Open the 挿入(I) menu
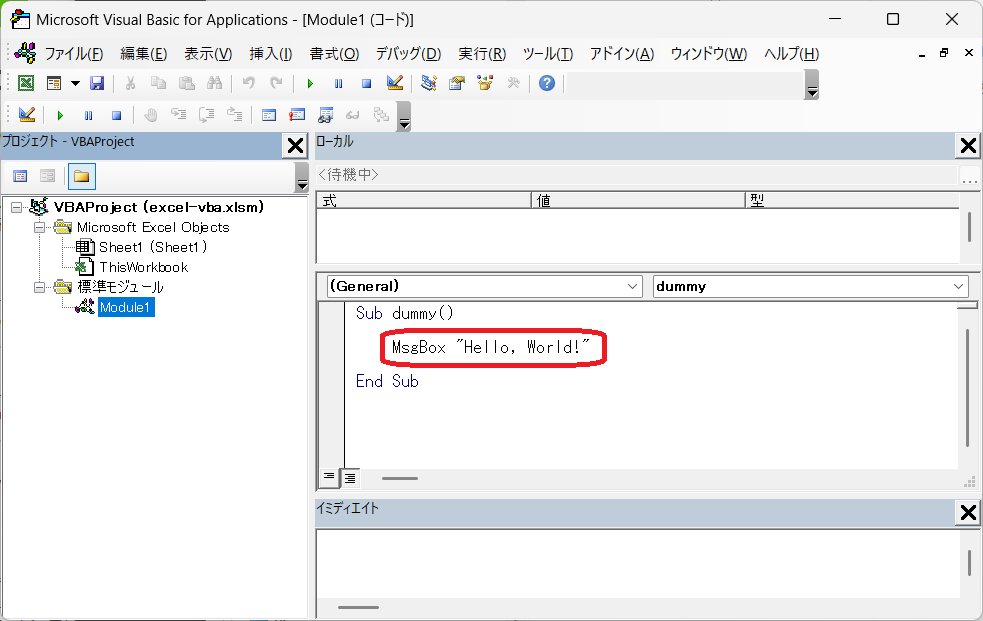This screenshot has width=983, height=621. coord(271,54)
